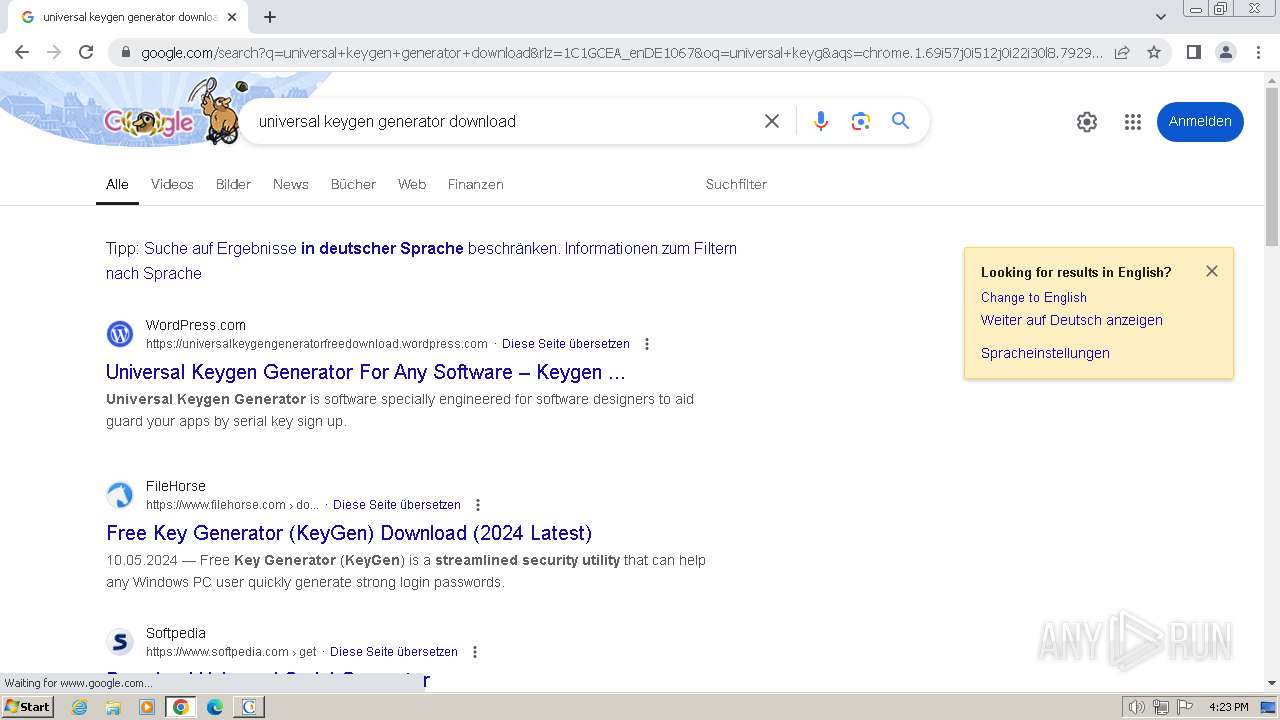The height and width of the screenshot is (720, 1280).
Task: Open the Windows Start menu
Action: click(28, 706)
